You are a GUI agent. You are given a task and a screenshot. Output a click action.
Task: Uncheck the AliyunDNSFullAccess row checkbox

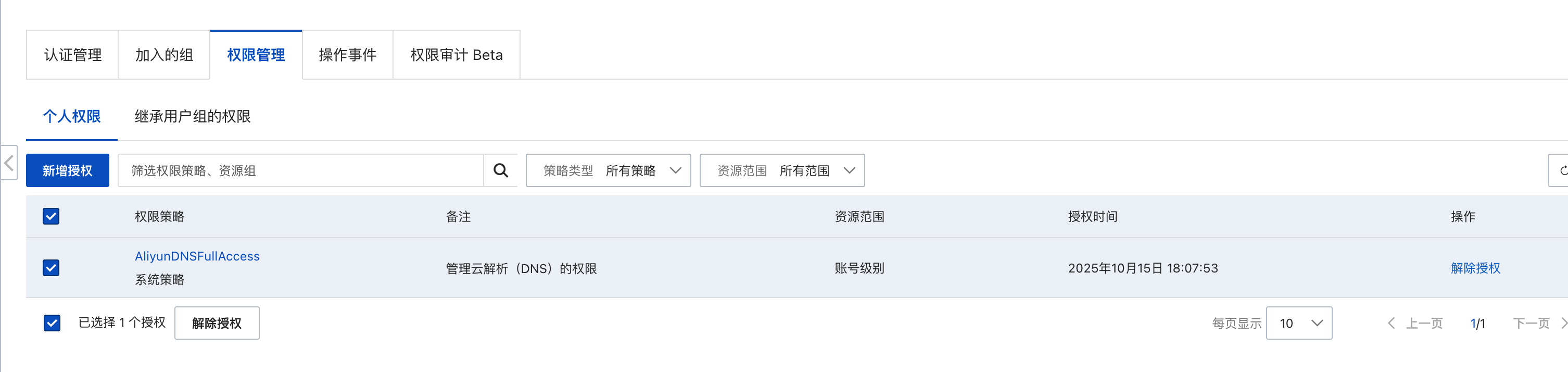click(51, 268)
